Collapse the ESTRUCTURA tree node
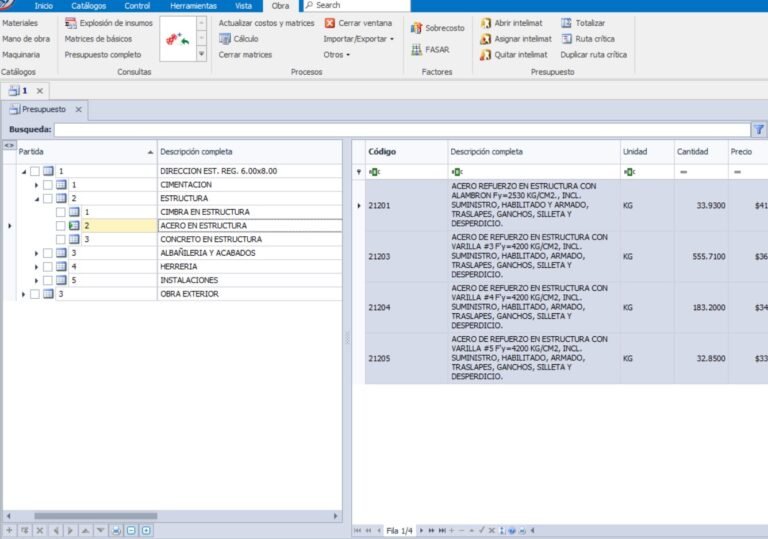Viewport: 768px width, 539px height. click(36, 199)
